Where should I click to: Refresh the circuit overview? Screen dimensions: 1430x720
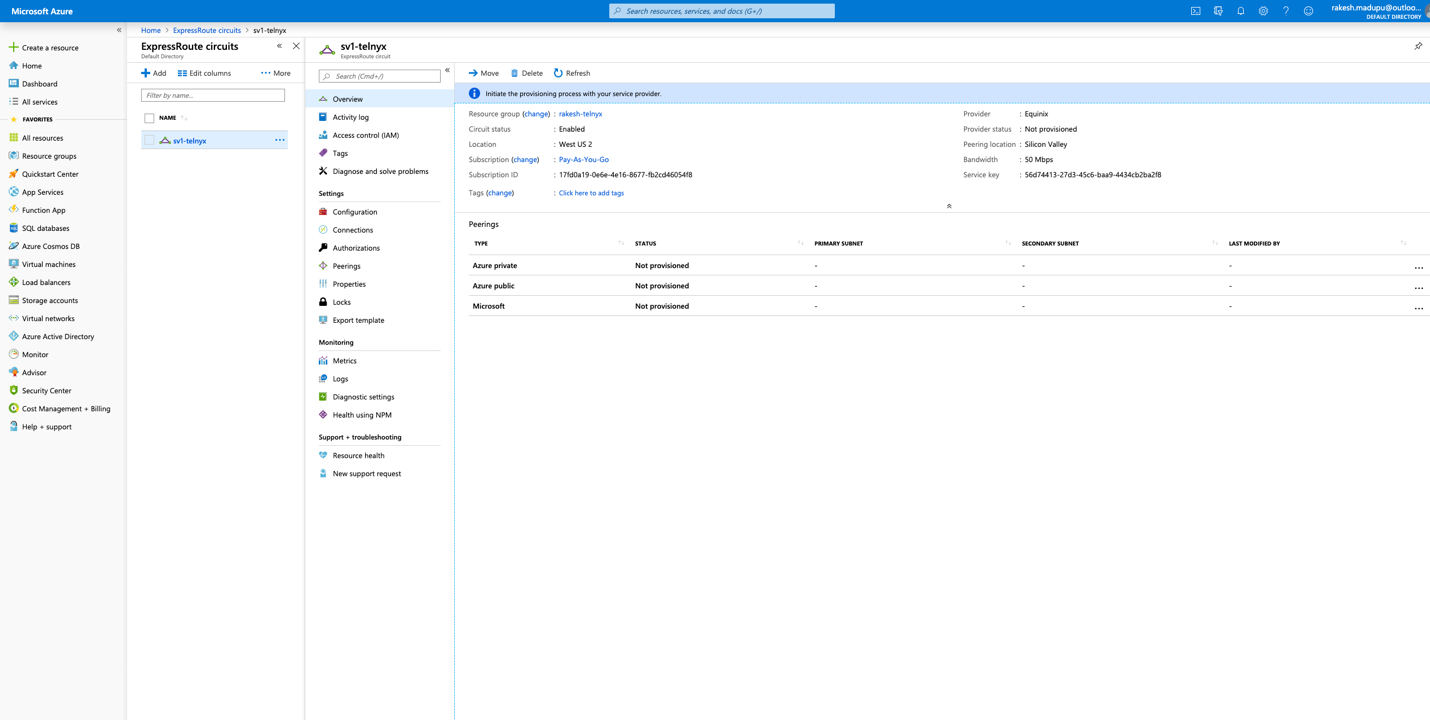572,73
